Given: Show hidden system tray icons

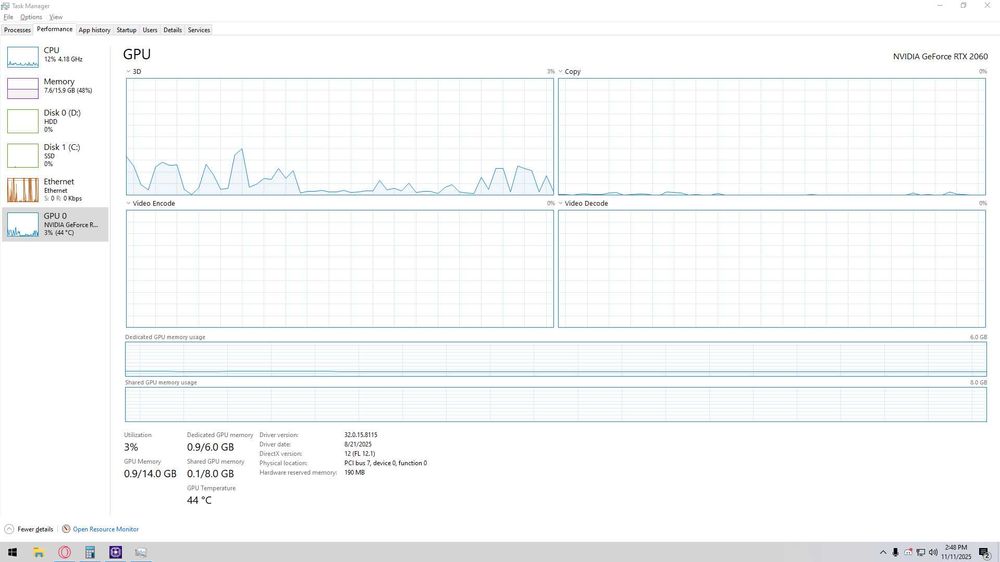Looking at the screenshot, I should point(883,552).
